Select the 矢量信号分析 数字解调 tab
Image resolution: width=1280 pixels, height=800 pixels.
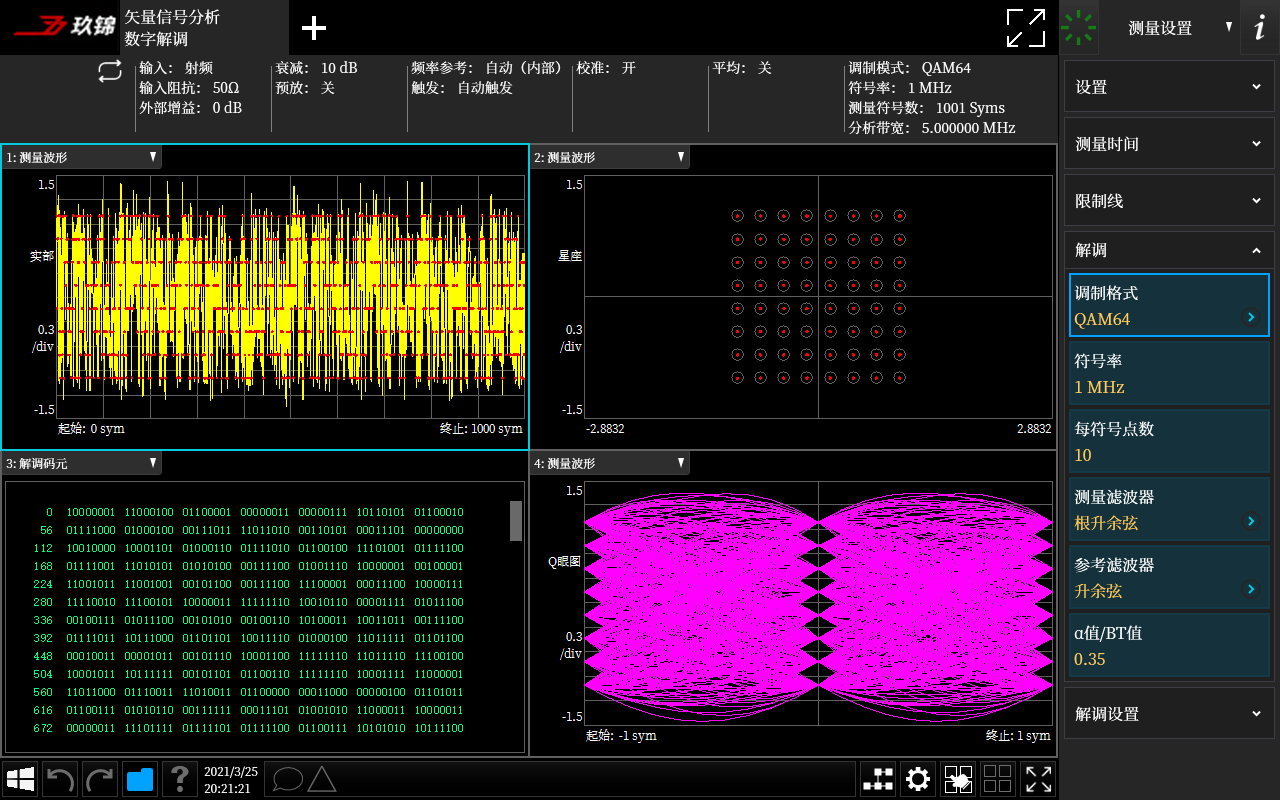[x=204, y=28]
